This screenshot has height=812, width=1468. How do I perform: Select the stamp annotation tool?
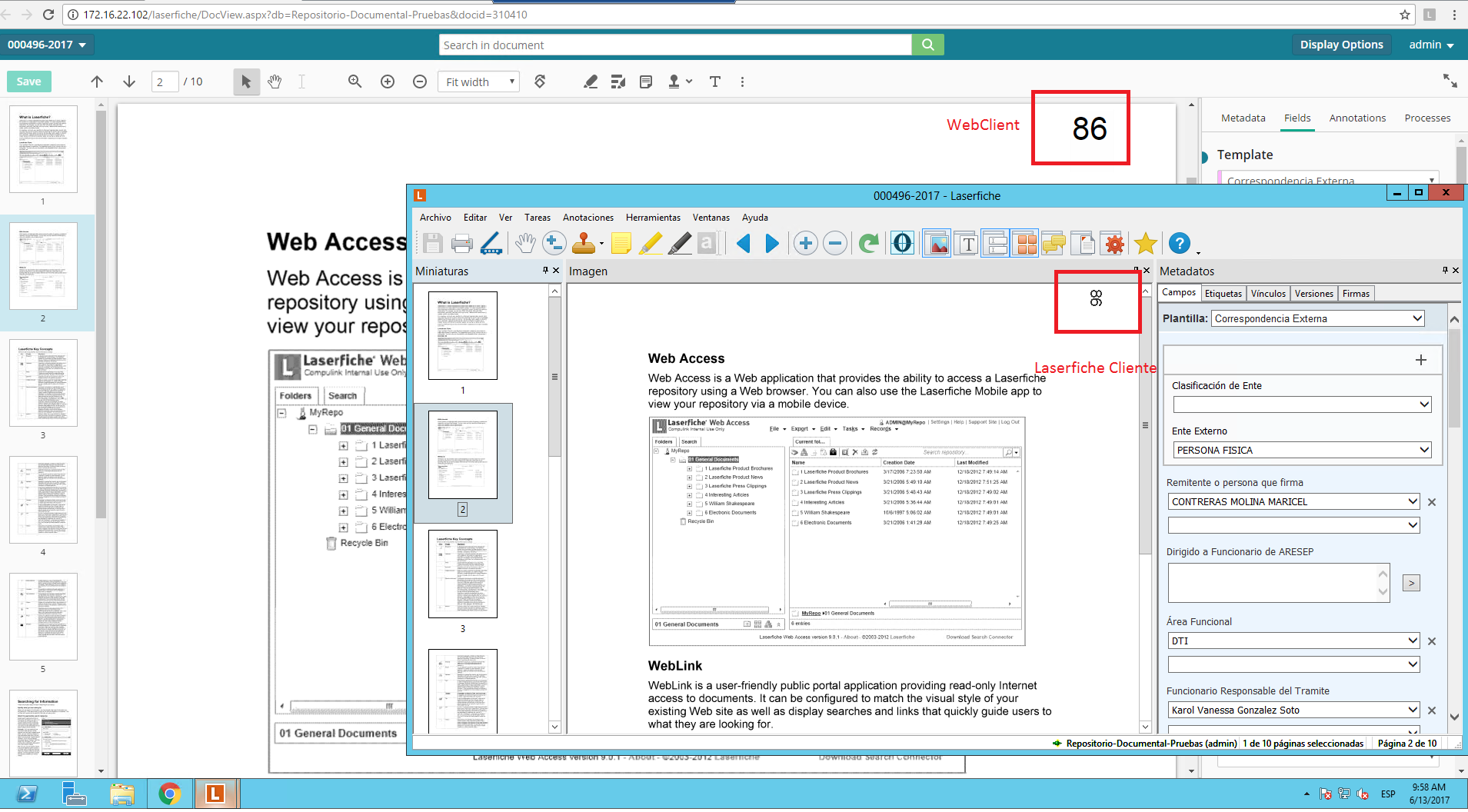584,244
